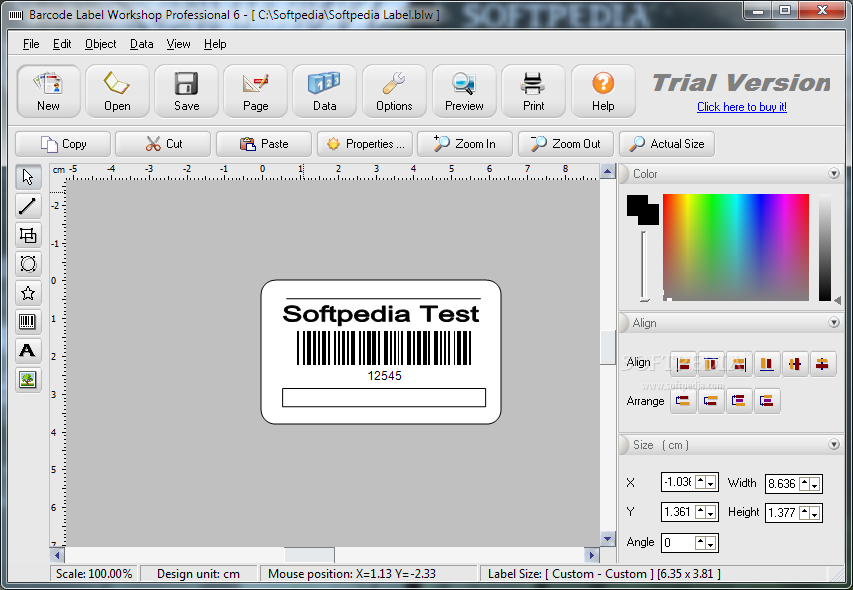Collapse the Align panel
853x590 pixels.
pyautogui.click(x=834, y=322)
